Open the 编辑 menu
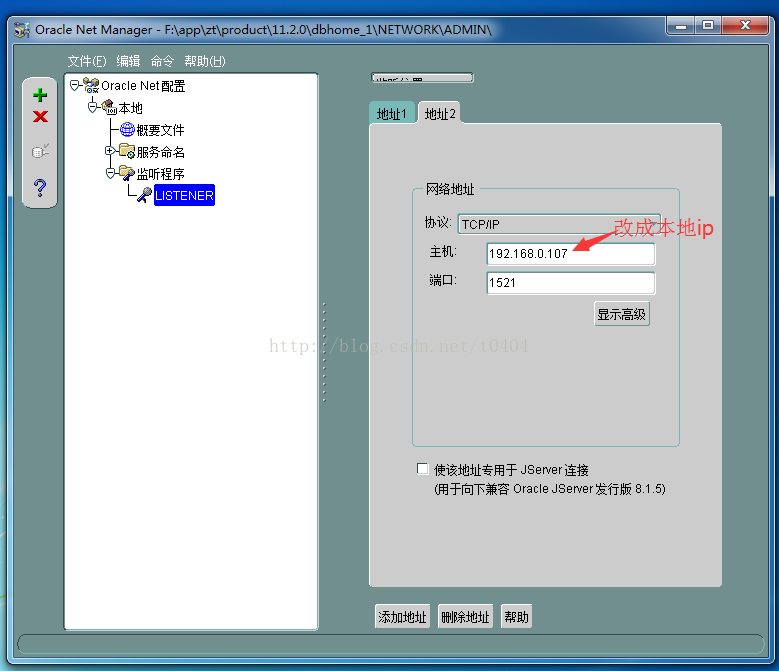The image size is (779, 671). click(128, 61)
